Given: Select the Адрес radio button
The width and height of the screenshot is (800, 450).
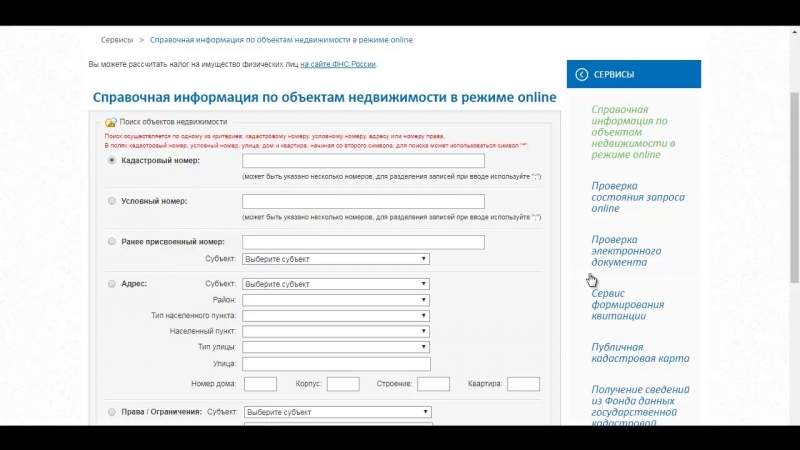Looking at the screenshot, I should (x=112, y=284).
